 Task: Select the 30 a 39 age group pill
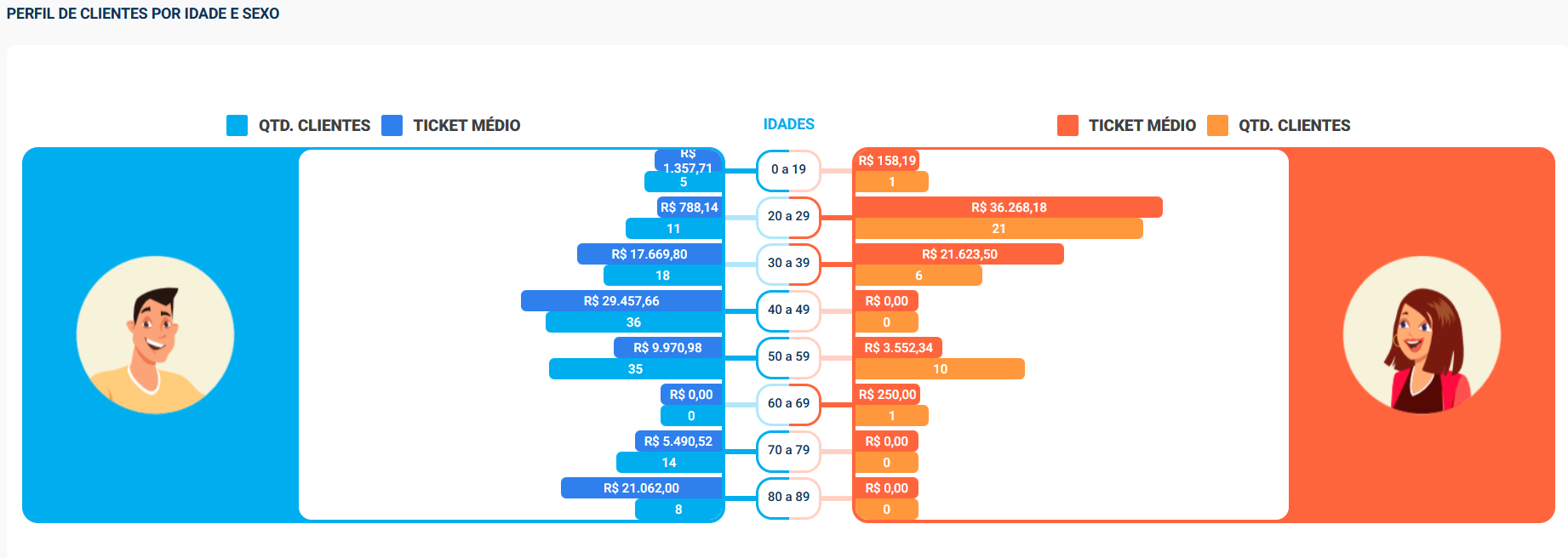tap(788, 263)
